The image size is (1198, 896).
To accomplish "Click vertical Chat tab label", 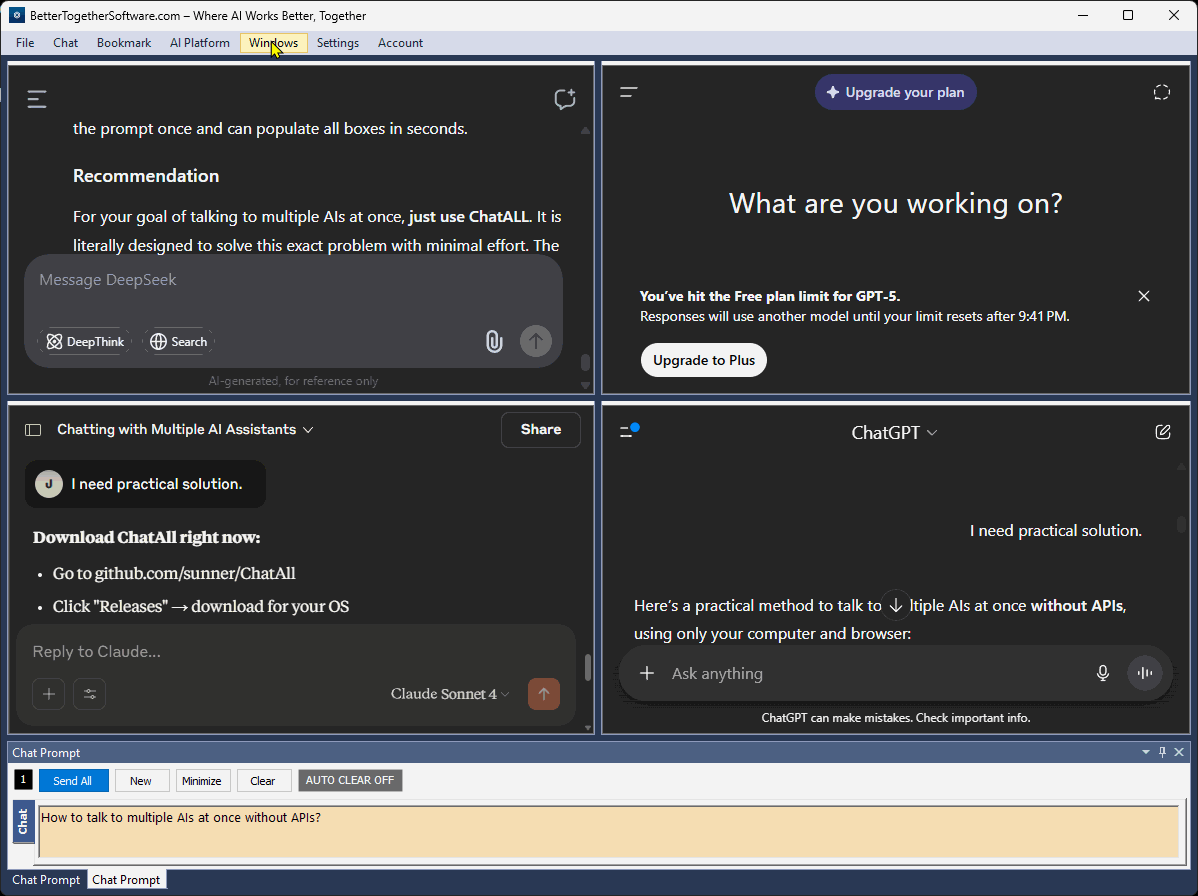I will (24, 821).
